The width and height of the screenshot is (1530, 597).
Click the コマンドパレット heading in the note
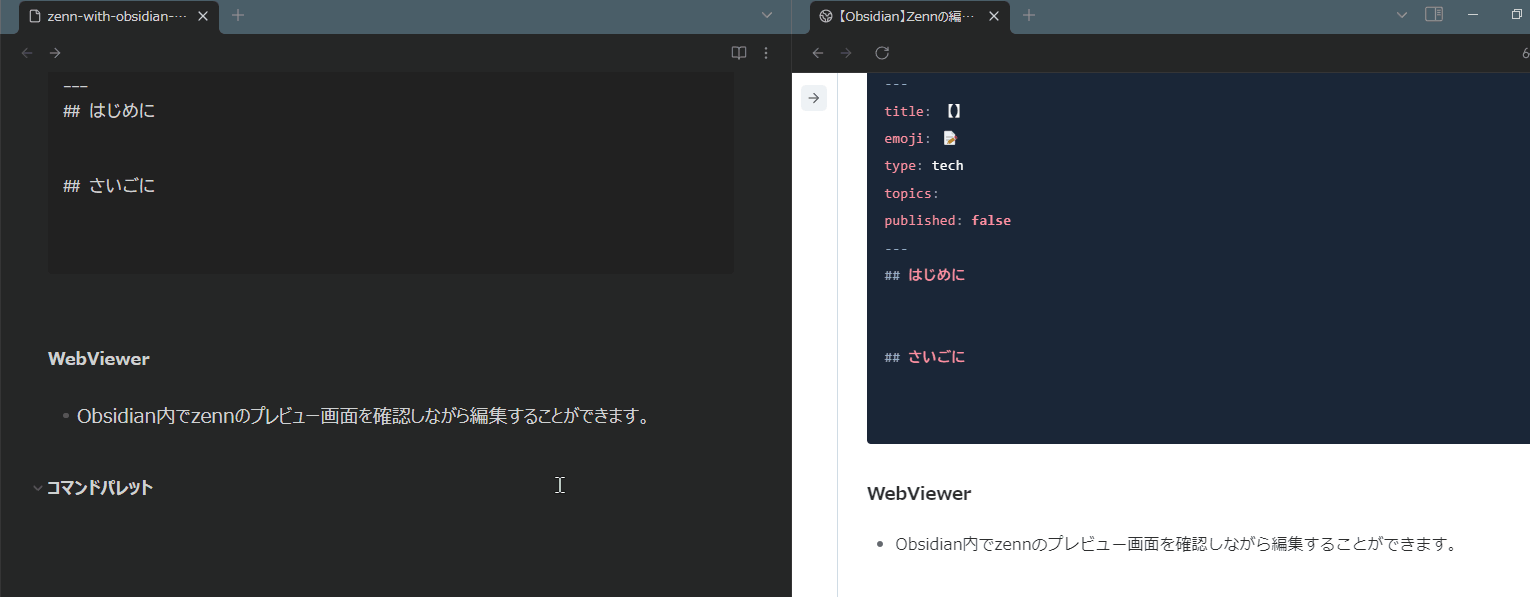point(100,488)
